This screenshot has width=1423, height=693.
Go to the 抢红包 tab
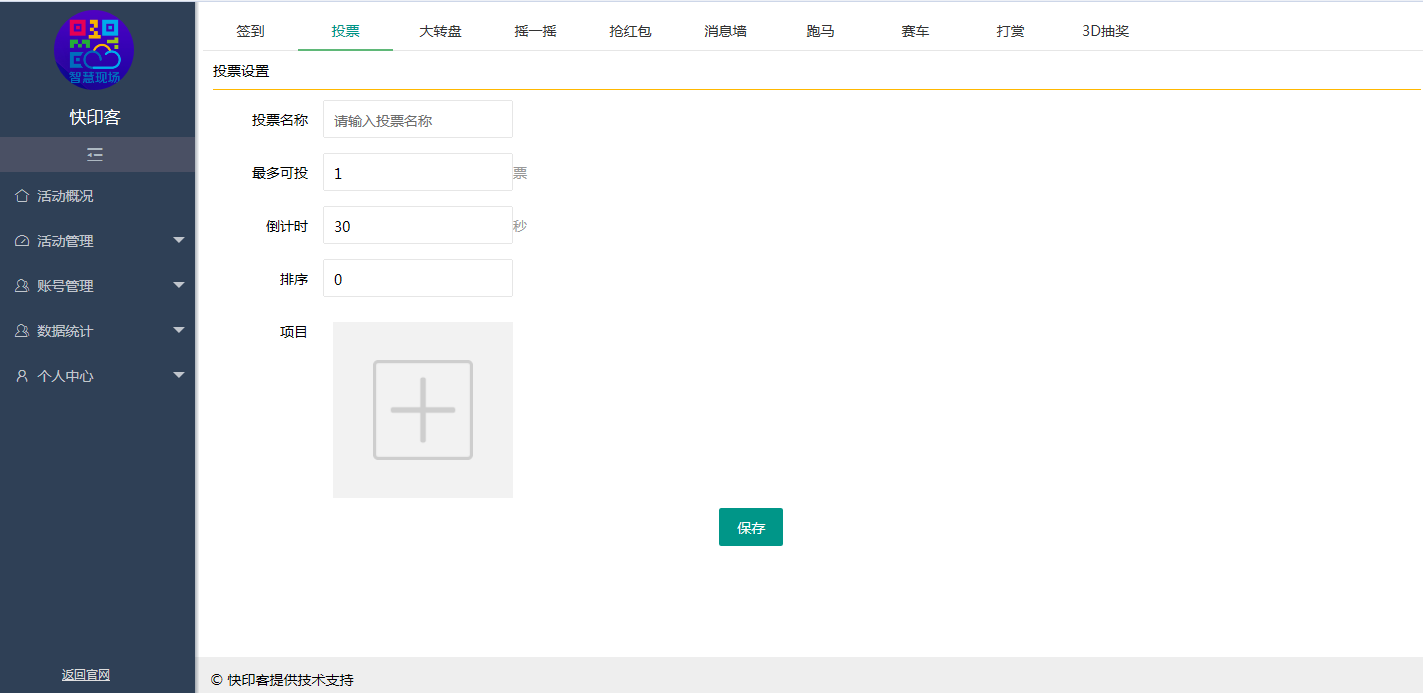pyautogui.click(x=630, y=31)
